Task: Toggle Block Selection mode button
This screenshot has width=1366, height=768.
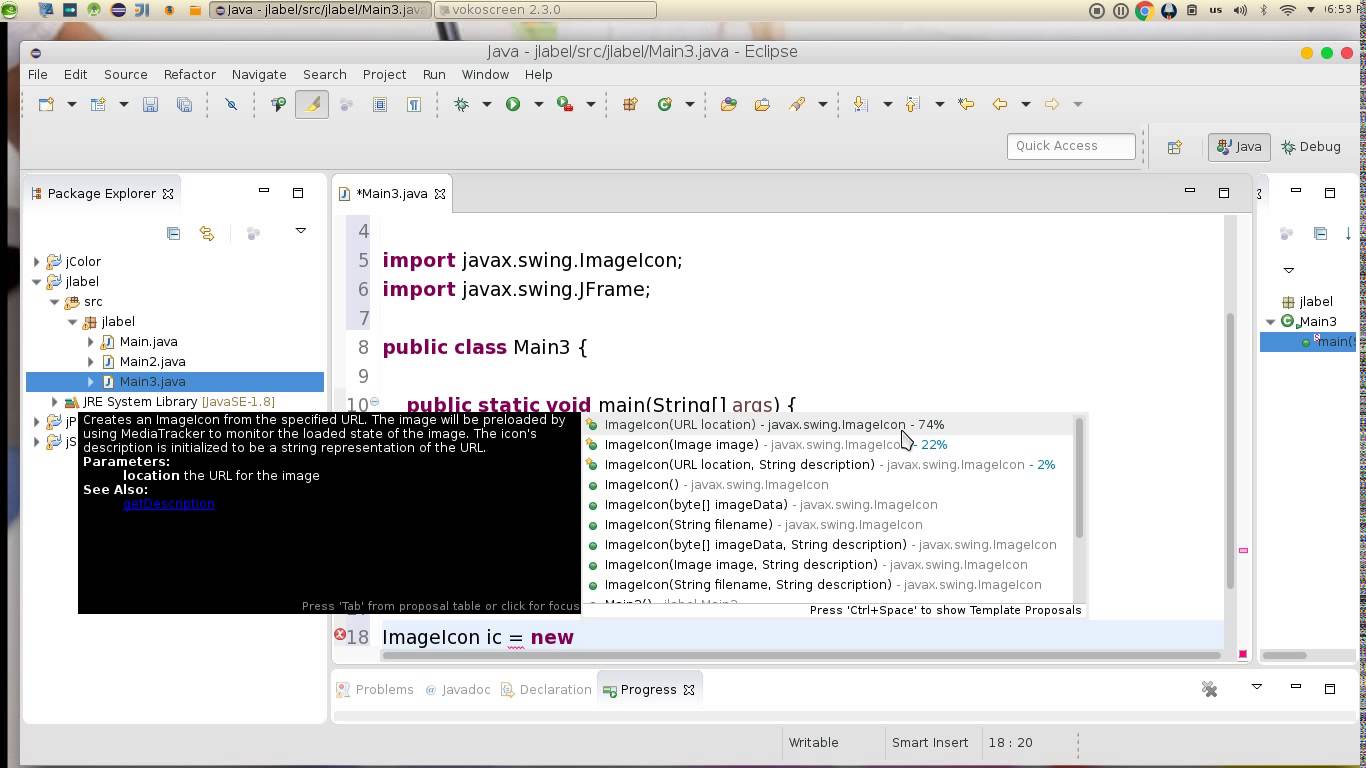Action: click(380, 104)
